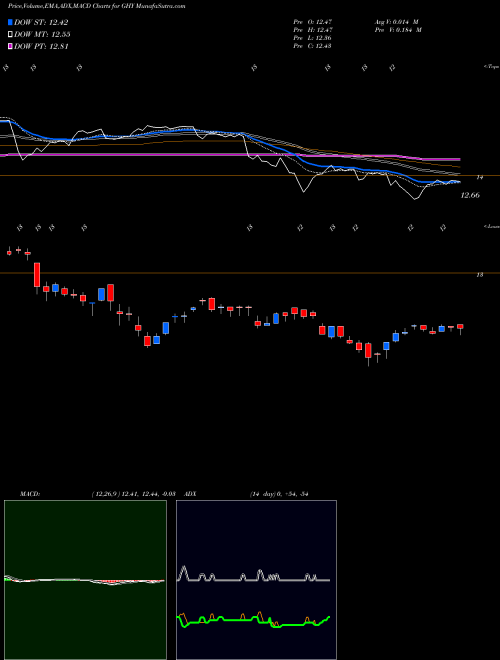Screen dimensions: 500x660
Task: Select the 'DOW ST: 12.42' legend label
Action: pyautogui.click(x=41, y=22)
